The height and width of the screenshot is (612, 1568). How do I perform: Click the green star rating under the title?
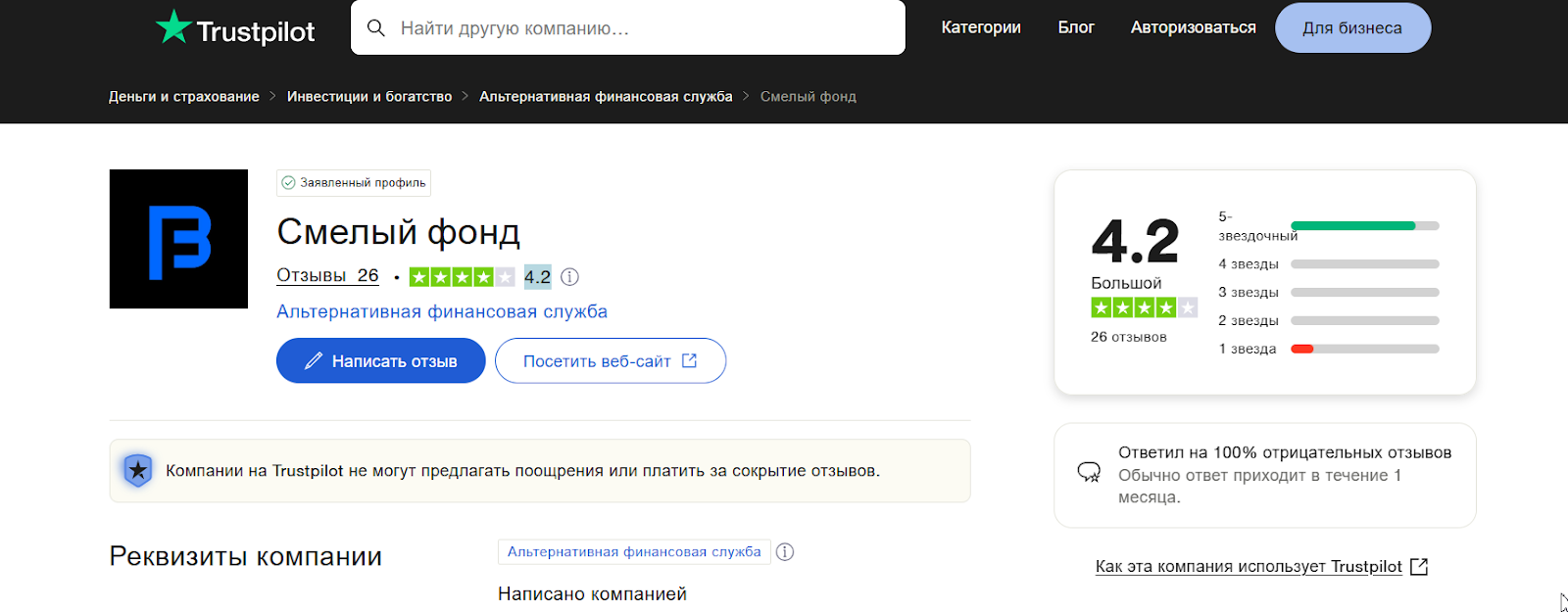click(462, 277)
